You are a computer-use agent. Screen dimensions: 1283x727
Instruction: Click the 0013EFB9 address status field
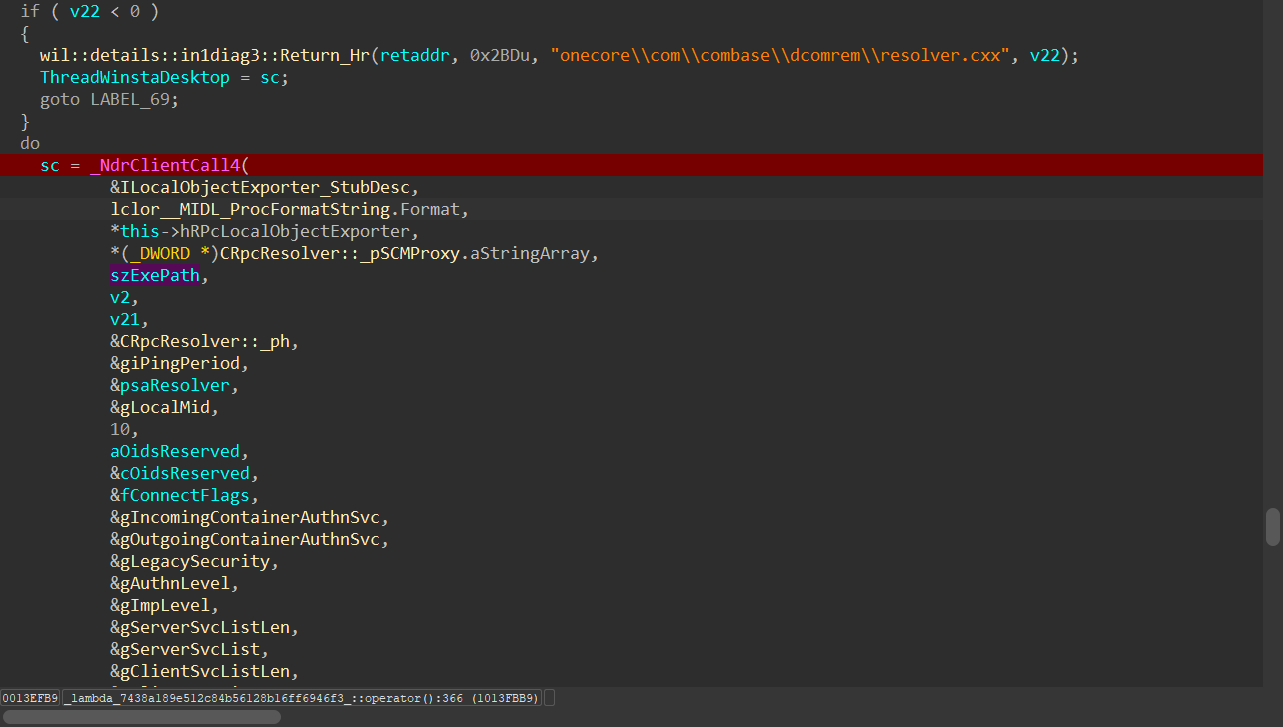coord(30,697)
